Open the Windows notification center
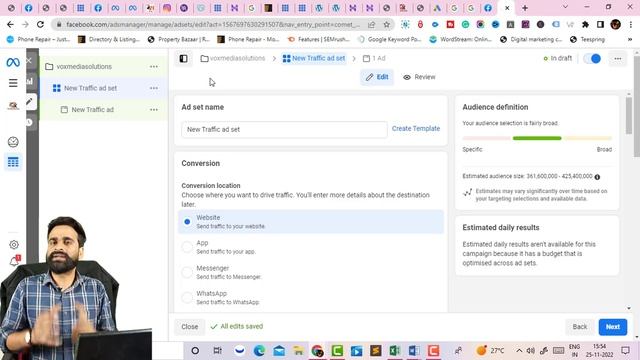 [625, 351]
